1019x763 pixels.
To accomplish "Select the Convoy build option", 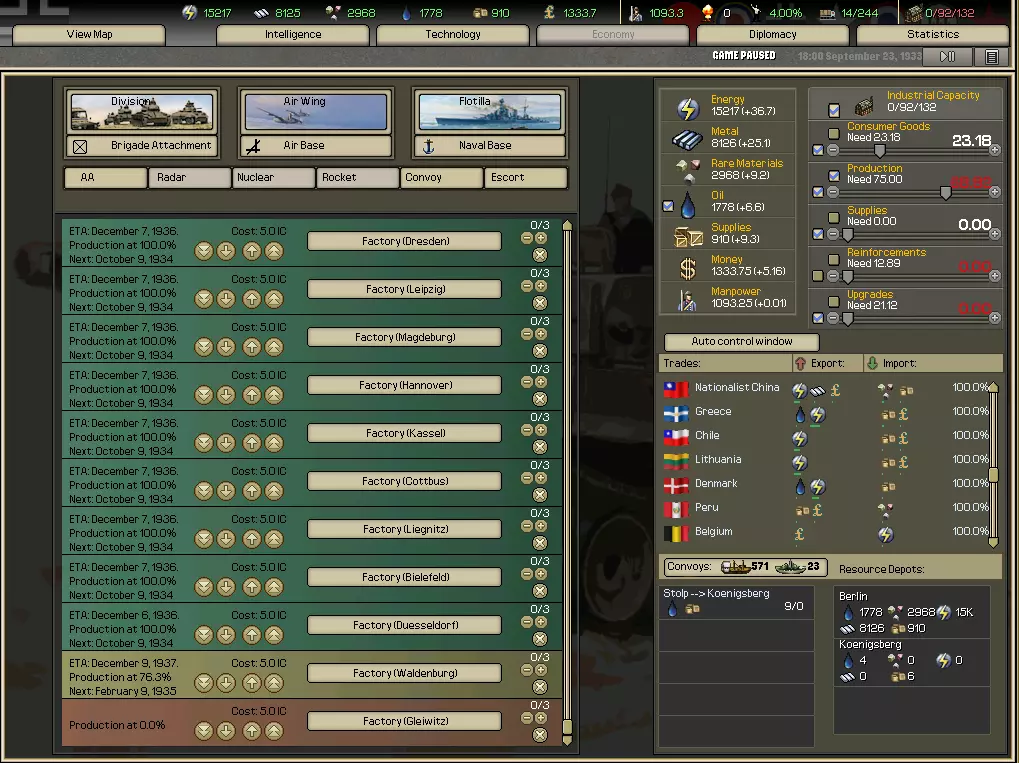I will 441,177.
